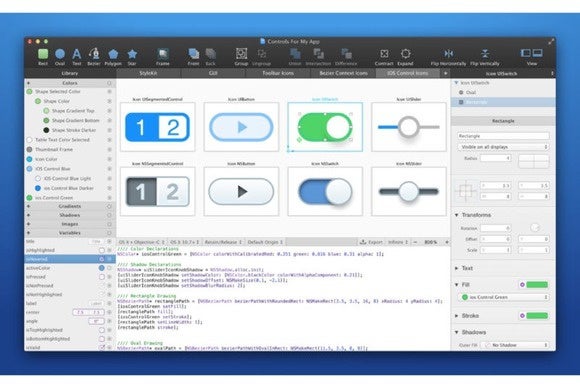Open the Bezier Context Icons tab
The image size is (580, 388).
point(343,73)
